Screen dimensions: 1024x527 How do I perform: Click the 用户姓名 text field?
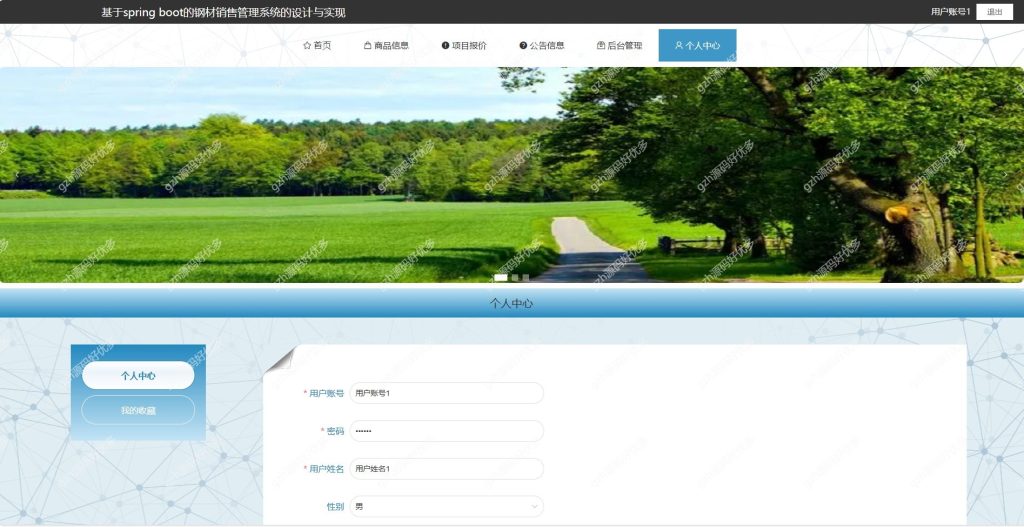point(446,469)
